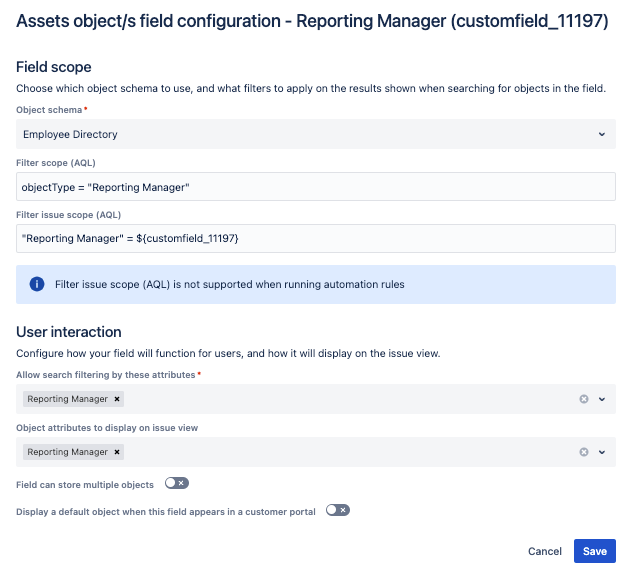
Task: Click the 'Choose which object schema to use' description
Action: [311, 89]
